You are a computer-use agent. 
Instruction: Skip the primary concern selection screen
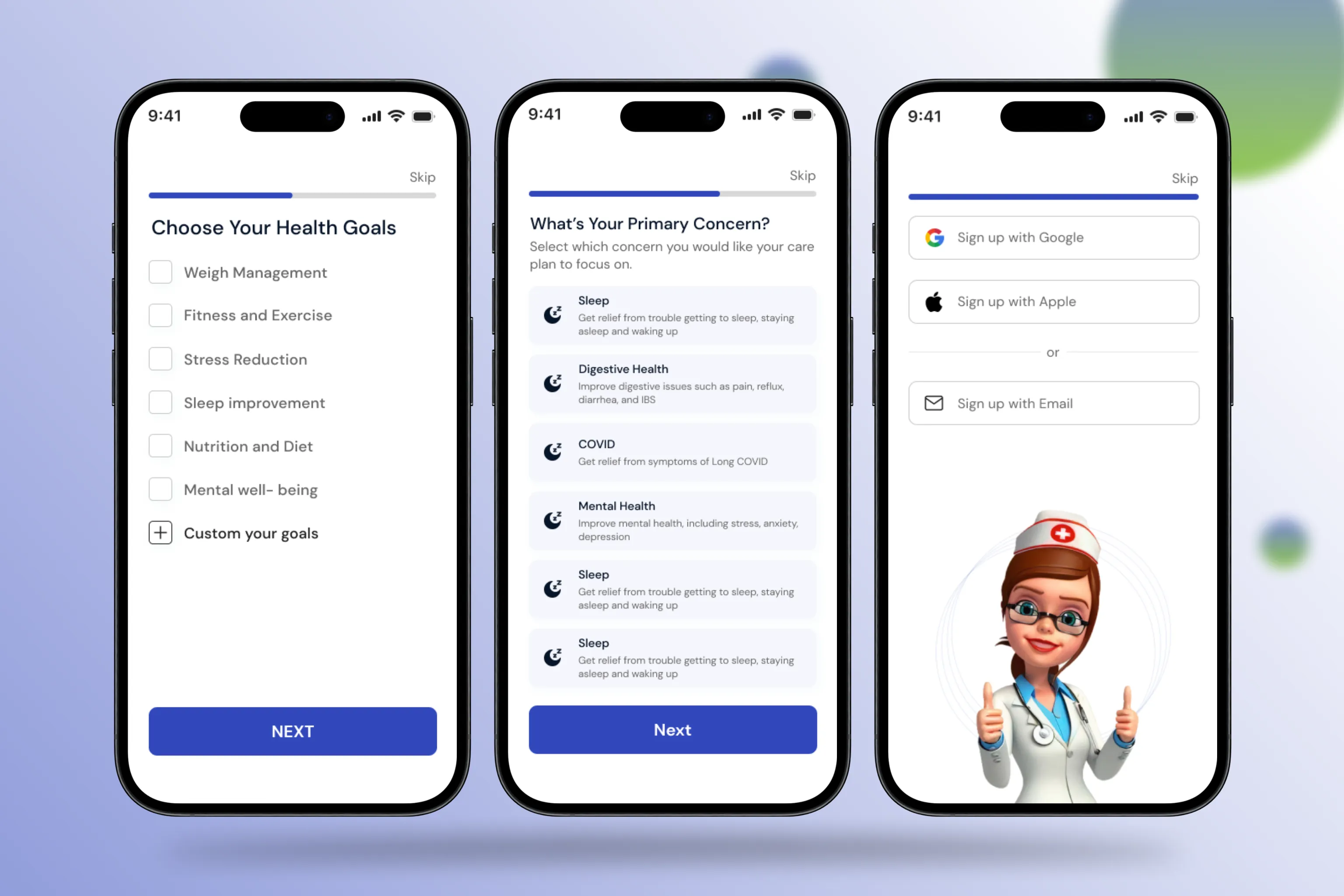[803, 175]
